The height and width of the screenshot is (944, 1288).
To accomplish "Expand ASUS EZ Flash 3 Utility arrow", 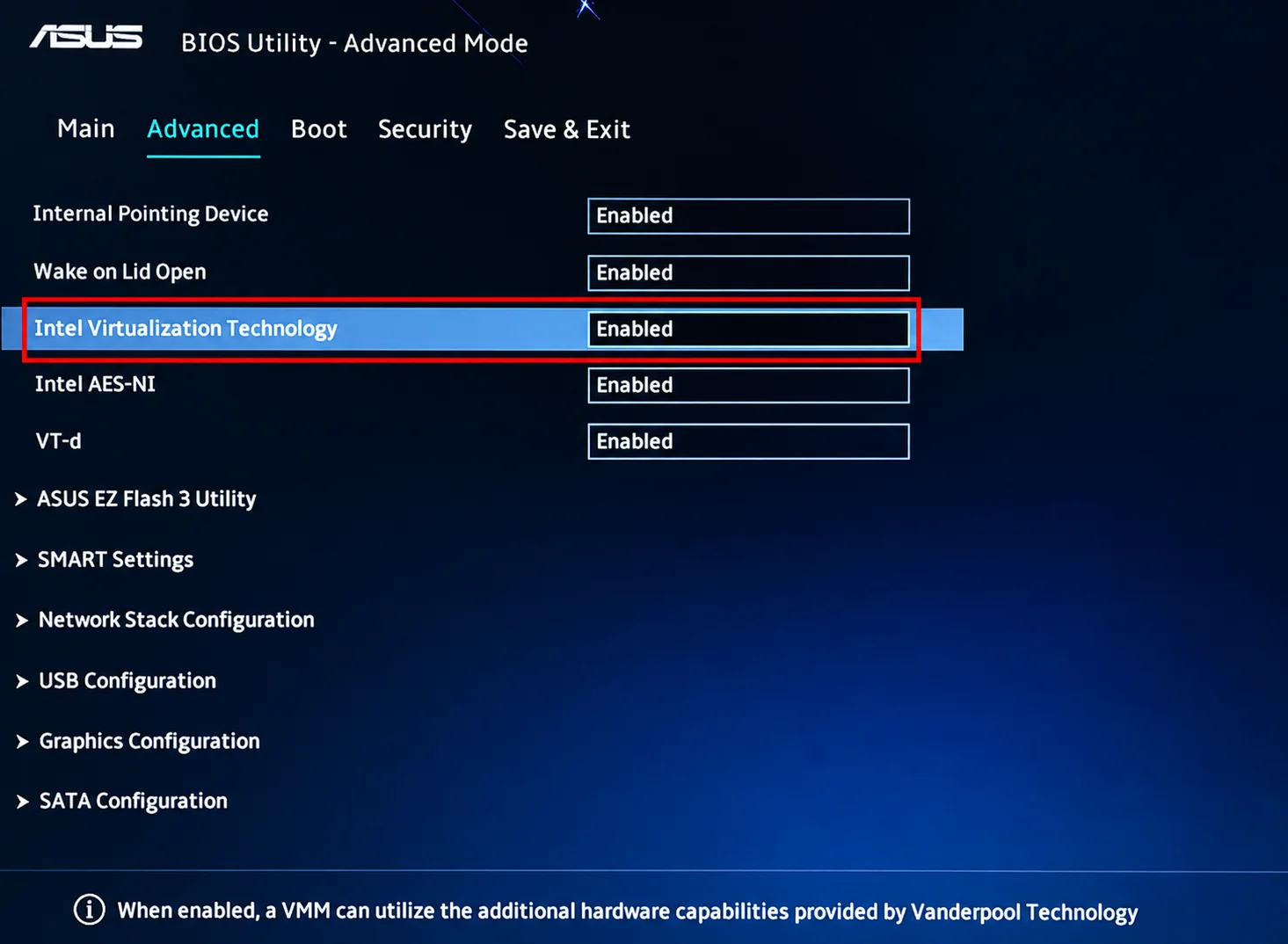I will 21,499.
